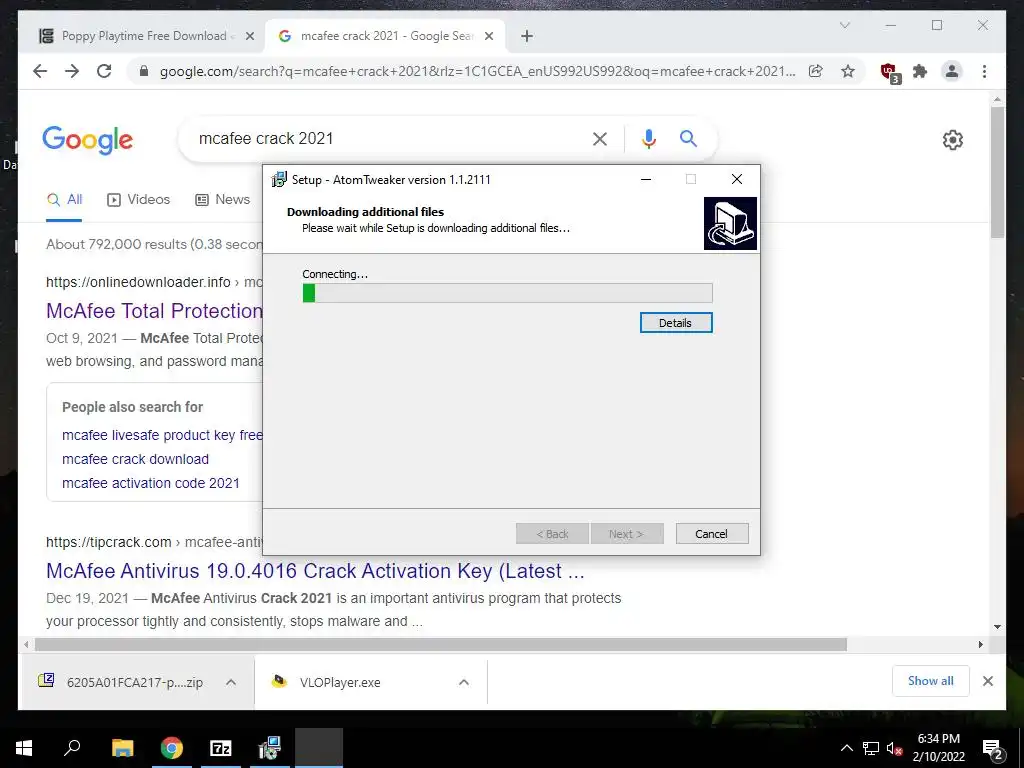The width and height of the screenshot is (1024, 768).
Task: Click the horizontal page scrollbar
Action: (441, 645)
